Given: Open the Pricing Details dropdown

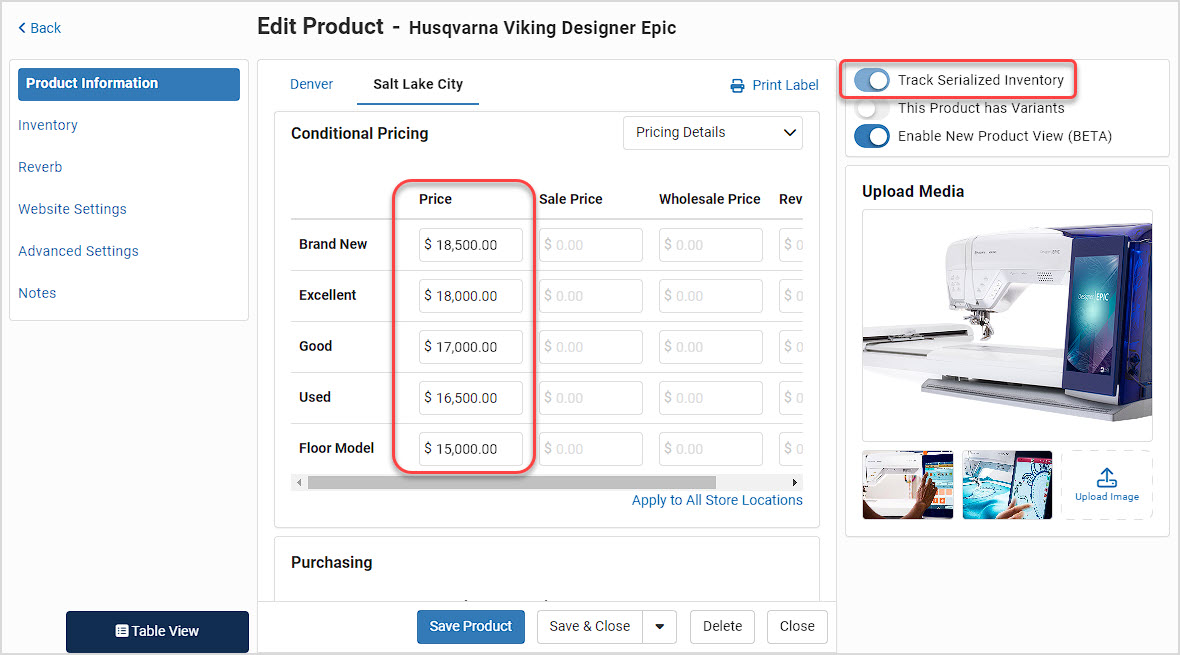Looking at the screenshot, I should [x=713, y=133].
